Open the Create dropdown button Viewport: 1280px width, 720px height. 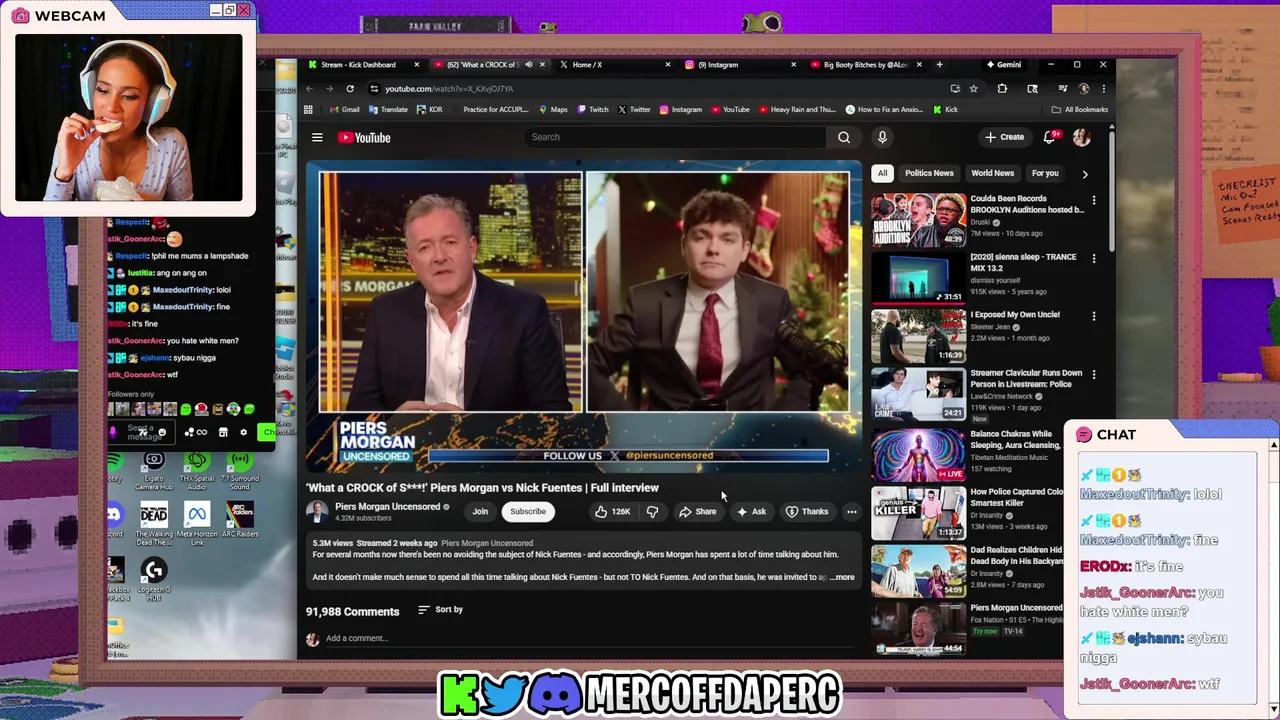1004,137
